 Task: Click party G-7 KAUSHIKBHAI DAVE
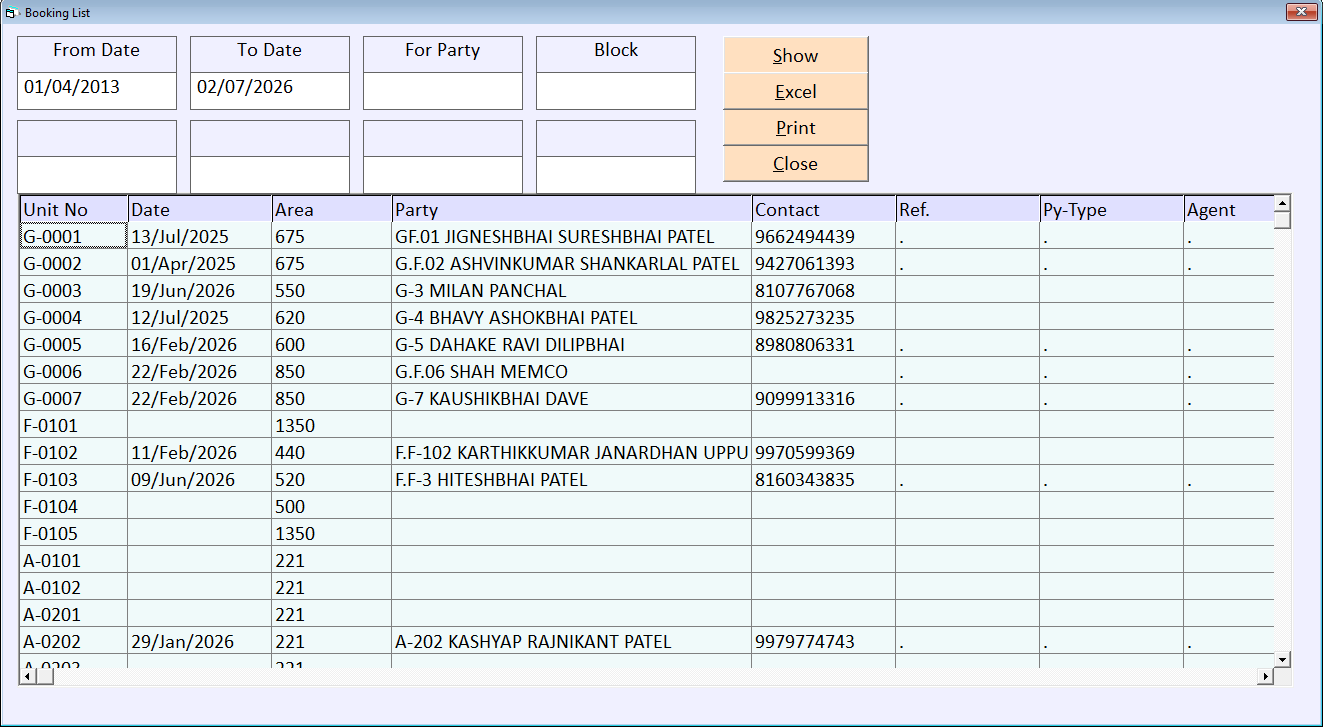pyautogui.click(x=572, y=399)
